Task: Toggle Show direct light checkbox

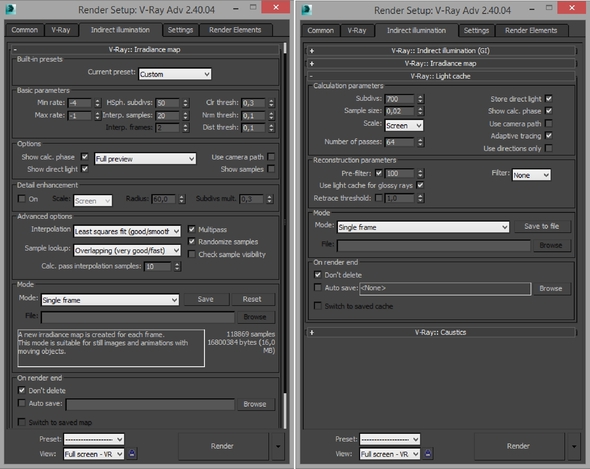Action: coord(85,169)
